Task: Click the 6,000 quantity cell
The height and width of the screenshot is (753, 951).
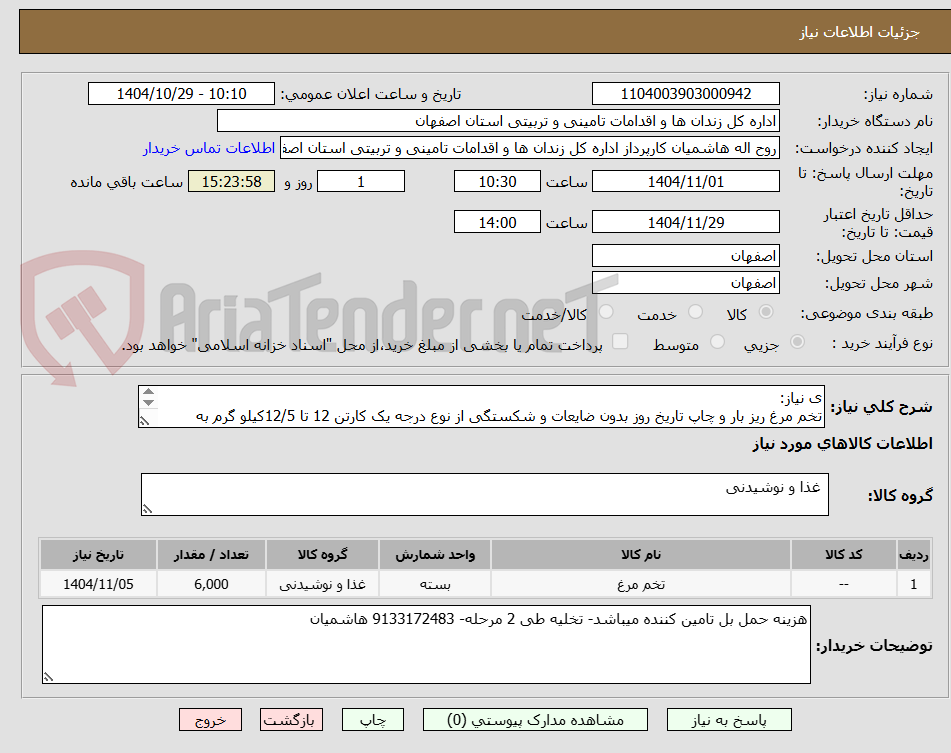Action: [211, 584]
